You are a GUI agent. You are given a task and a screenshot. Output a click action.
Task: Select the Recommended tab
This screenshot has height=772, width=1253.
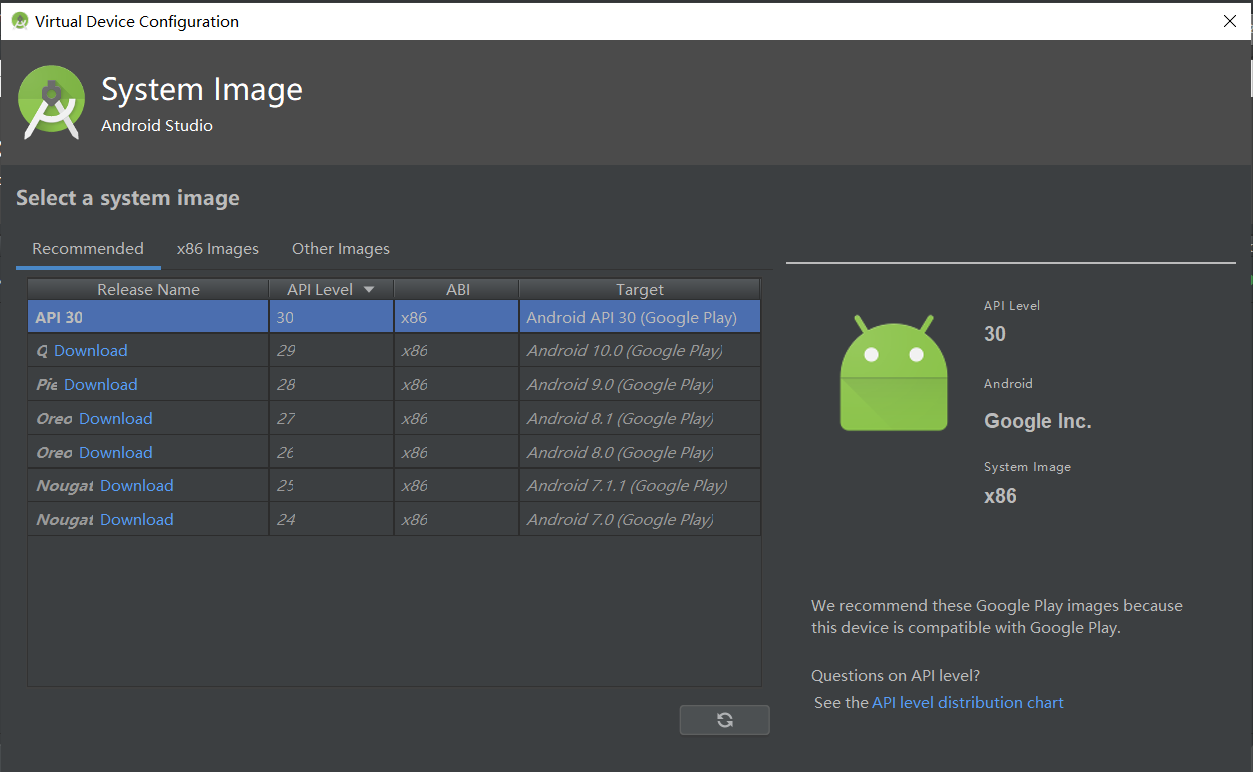click(88, 248)
